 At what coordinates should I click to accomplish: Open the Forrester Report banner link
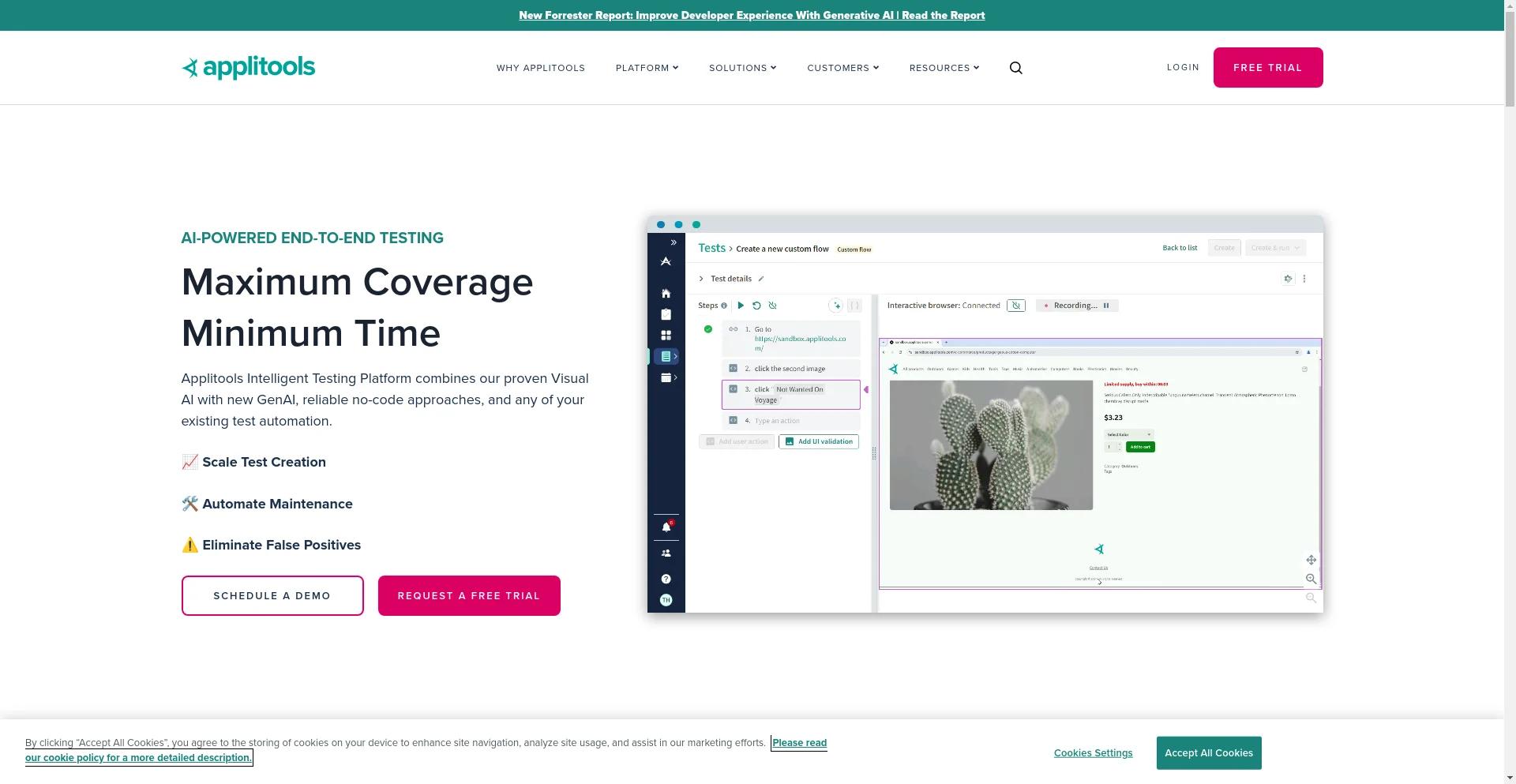[x=752, y=16]
